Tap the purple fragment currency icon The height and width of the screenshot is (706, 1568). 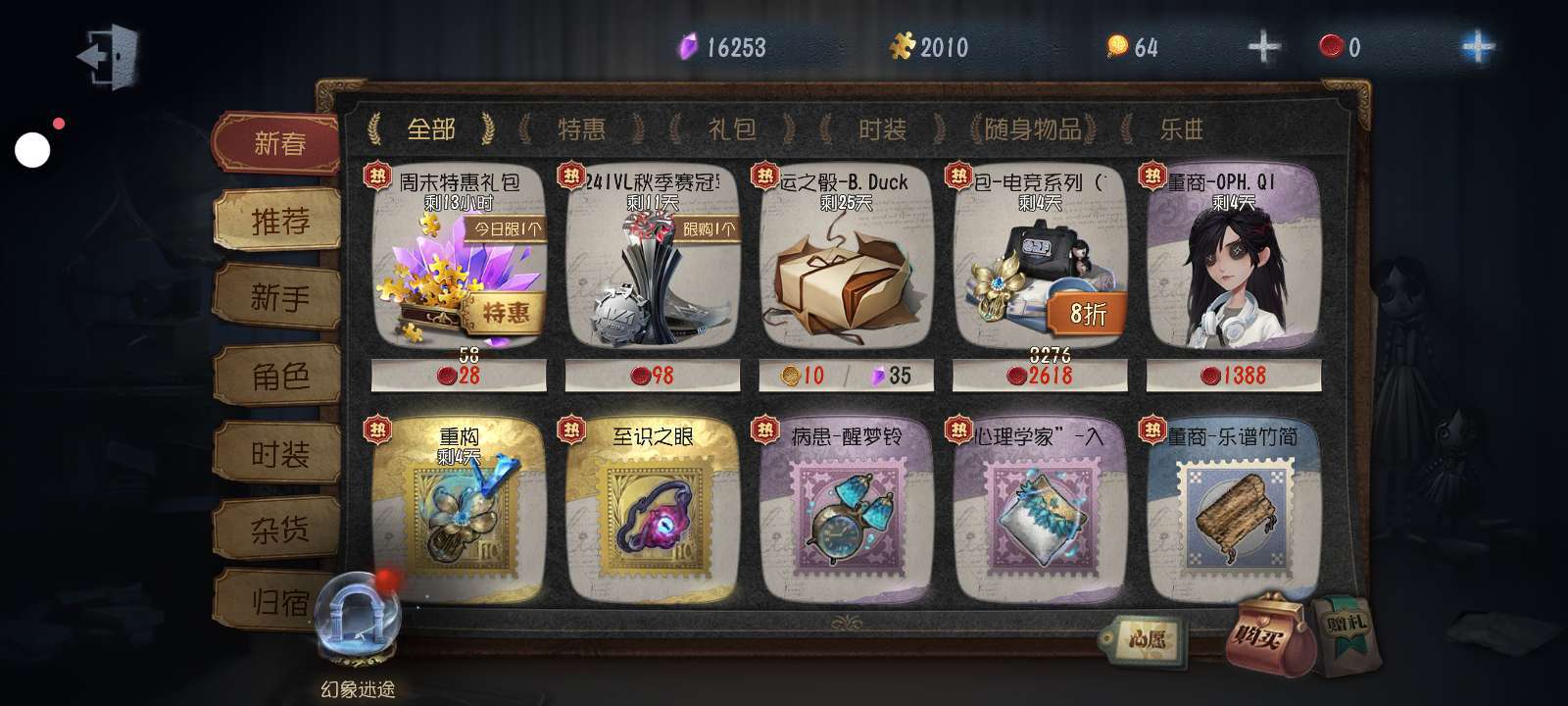pyautogui.click(x=689, y=46)
